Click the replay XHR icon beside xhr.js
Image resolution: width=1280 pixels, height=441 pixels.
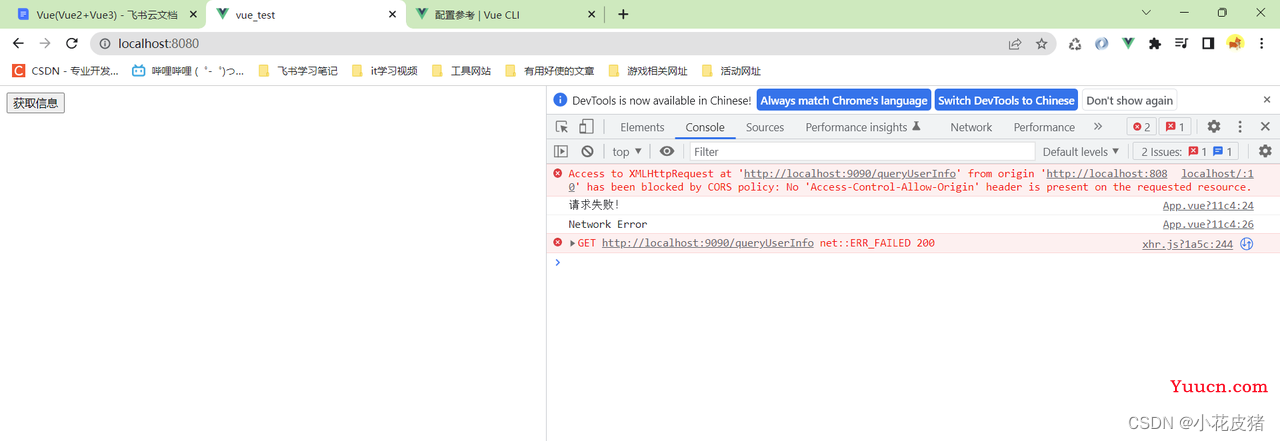1247,243
